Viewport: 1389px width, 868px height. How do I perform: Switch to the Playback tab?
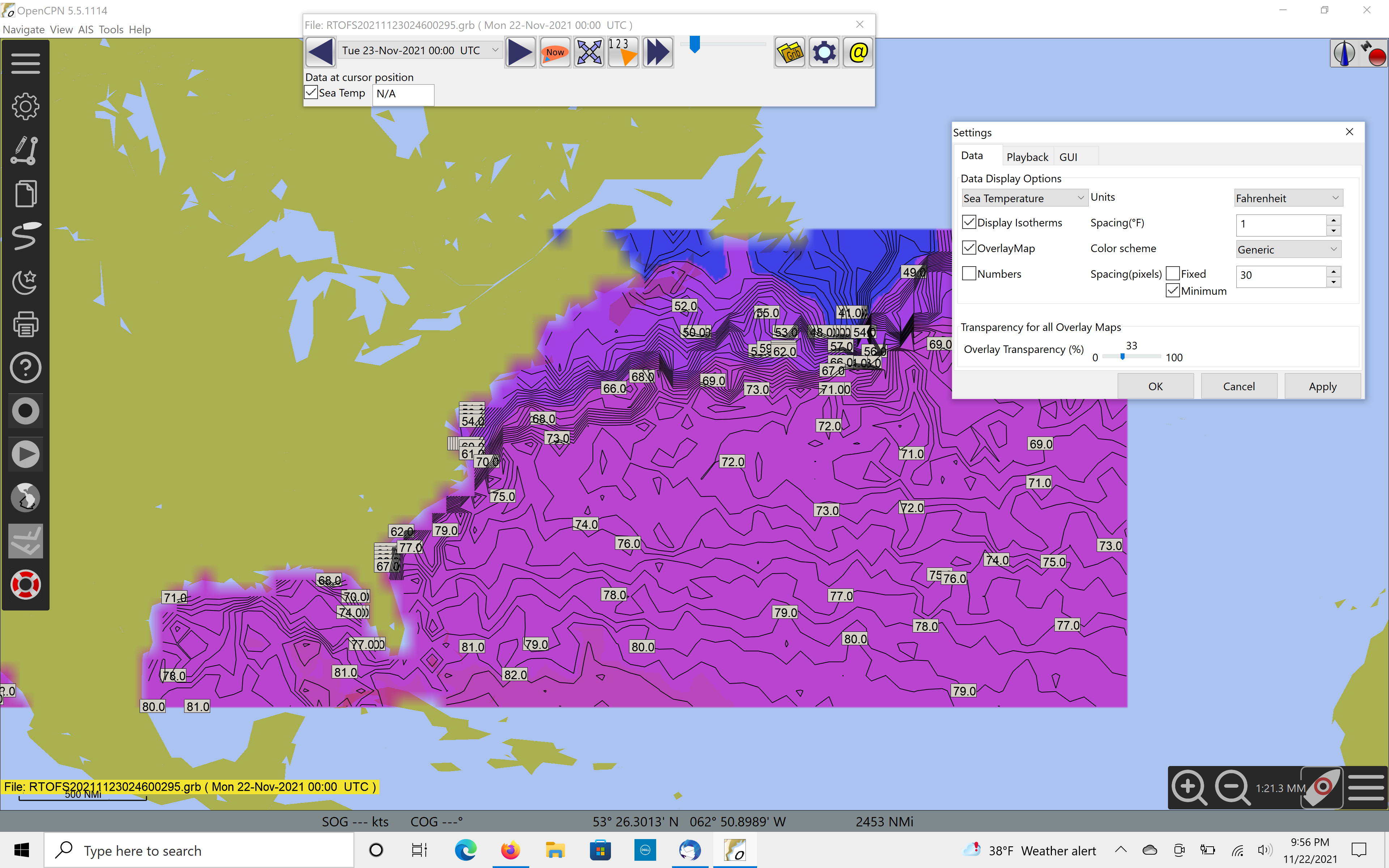(1027, 157)
